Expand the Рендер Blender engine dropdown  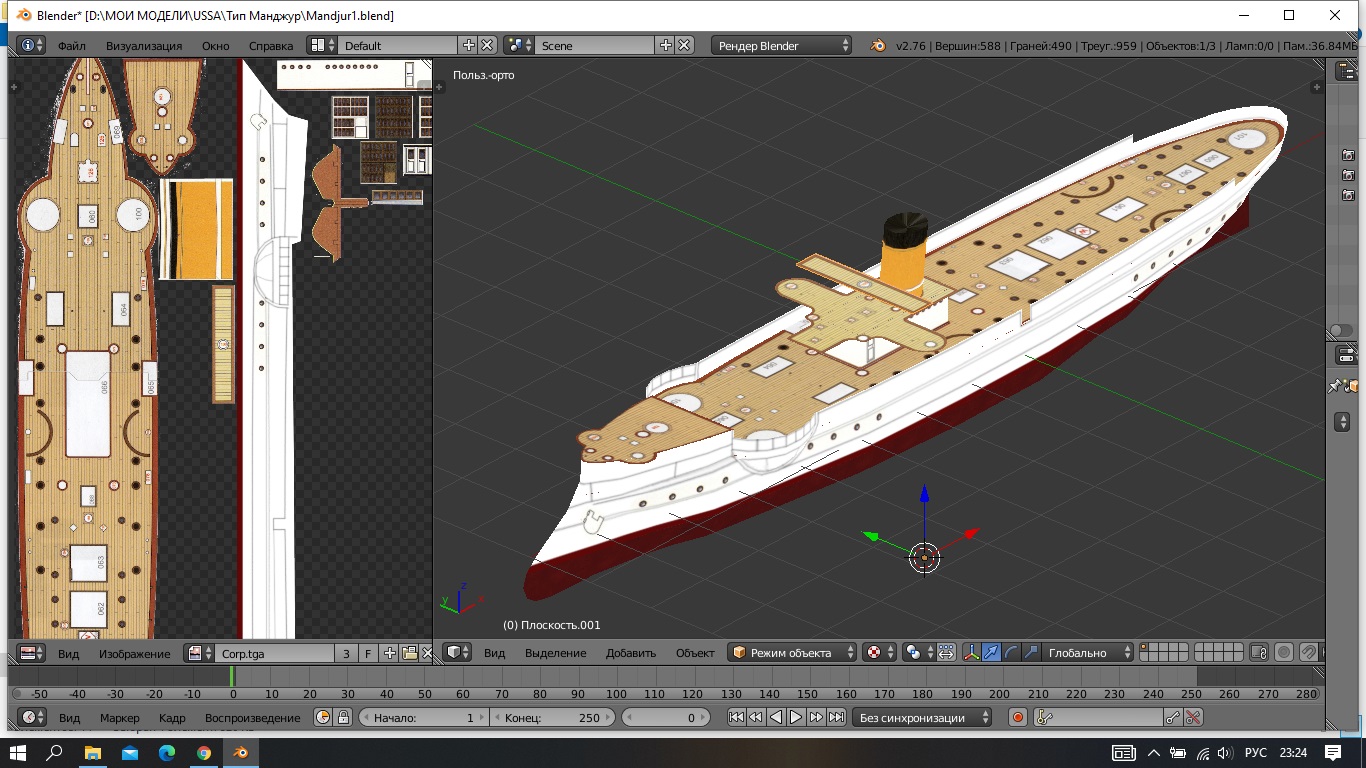(783, 45)
